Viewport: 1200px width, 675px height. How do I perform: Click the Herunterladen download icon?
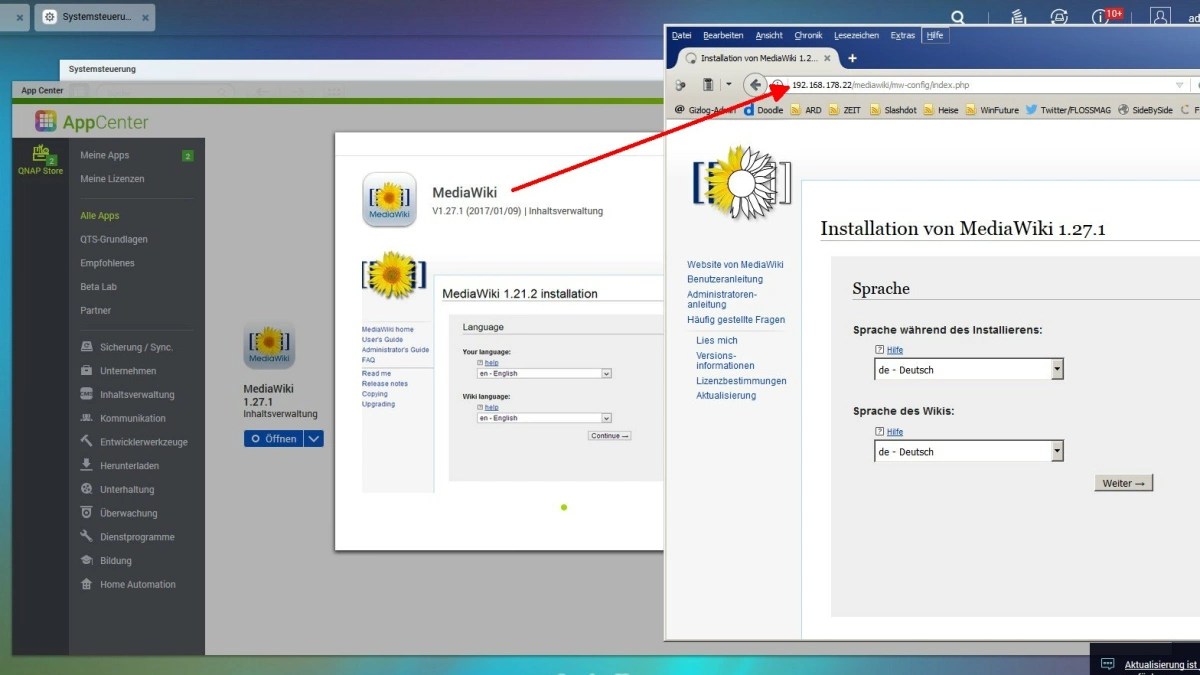coord(87,465)
